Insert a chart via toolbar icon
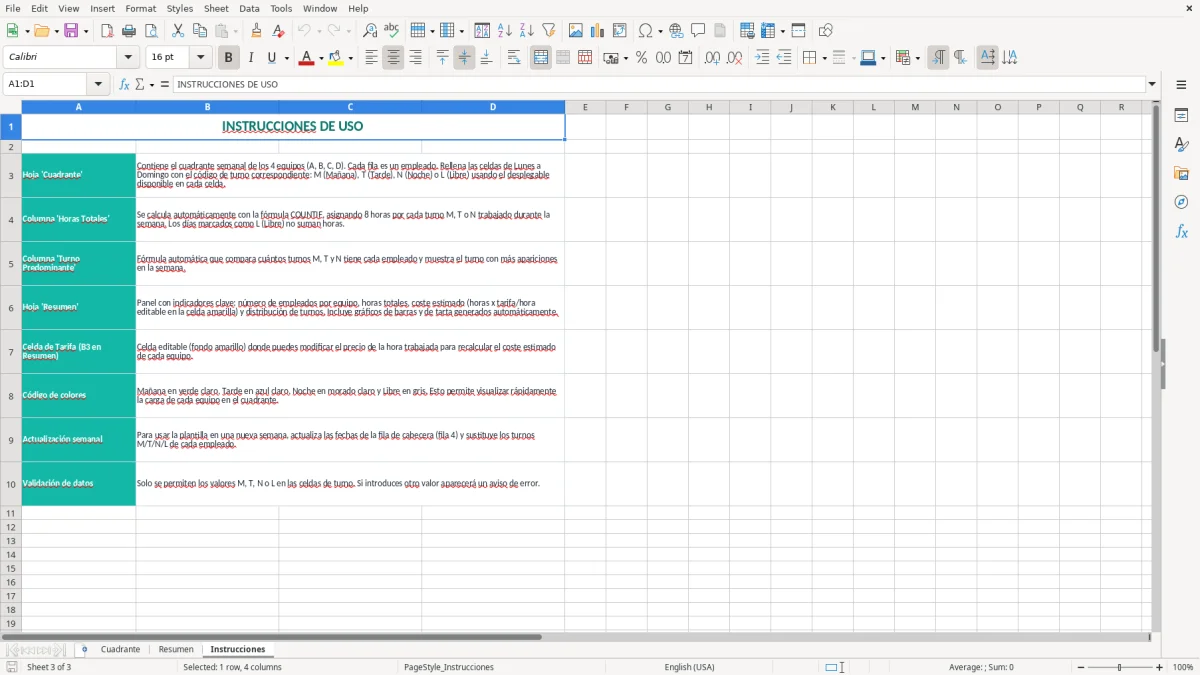The height and width of the screenshot is (675, 1200). click(598, 31)
